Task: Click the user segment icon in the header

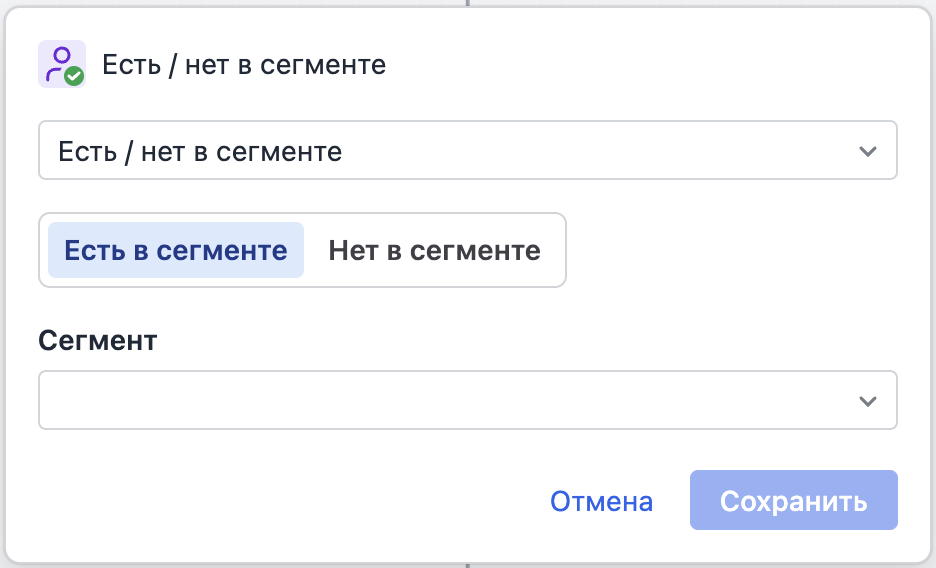Action: point(61,64)
